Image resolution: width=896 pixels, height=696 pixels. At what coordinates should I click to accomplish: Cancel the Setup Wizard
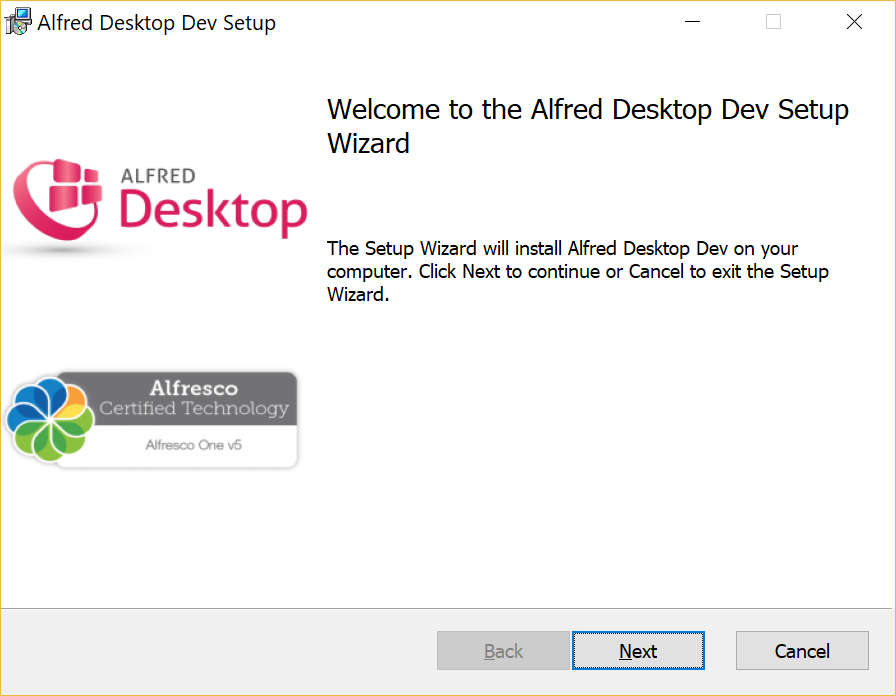tap(802, 651)
